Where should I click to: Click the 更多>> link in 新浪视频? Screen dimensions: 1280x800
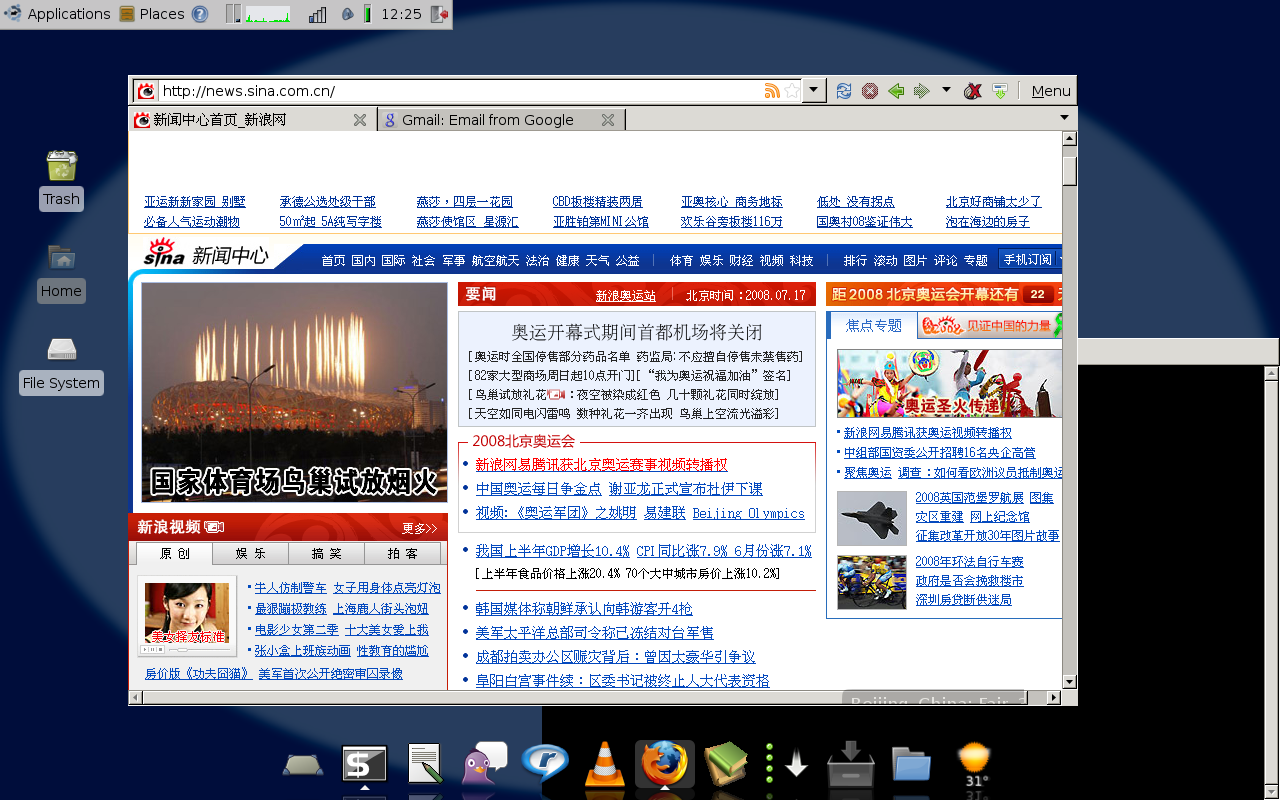419,528
